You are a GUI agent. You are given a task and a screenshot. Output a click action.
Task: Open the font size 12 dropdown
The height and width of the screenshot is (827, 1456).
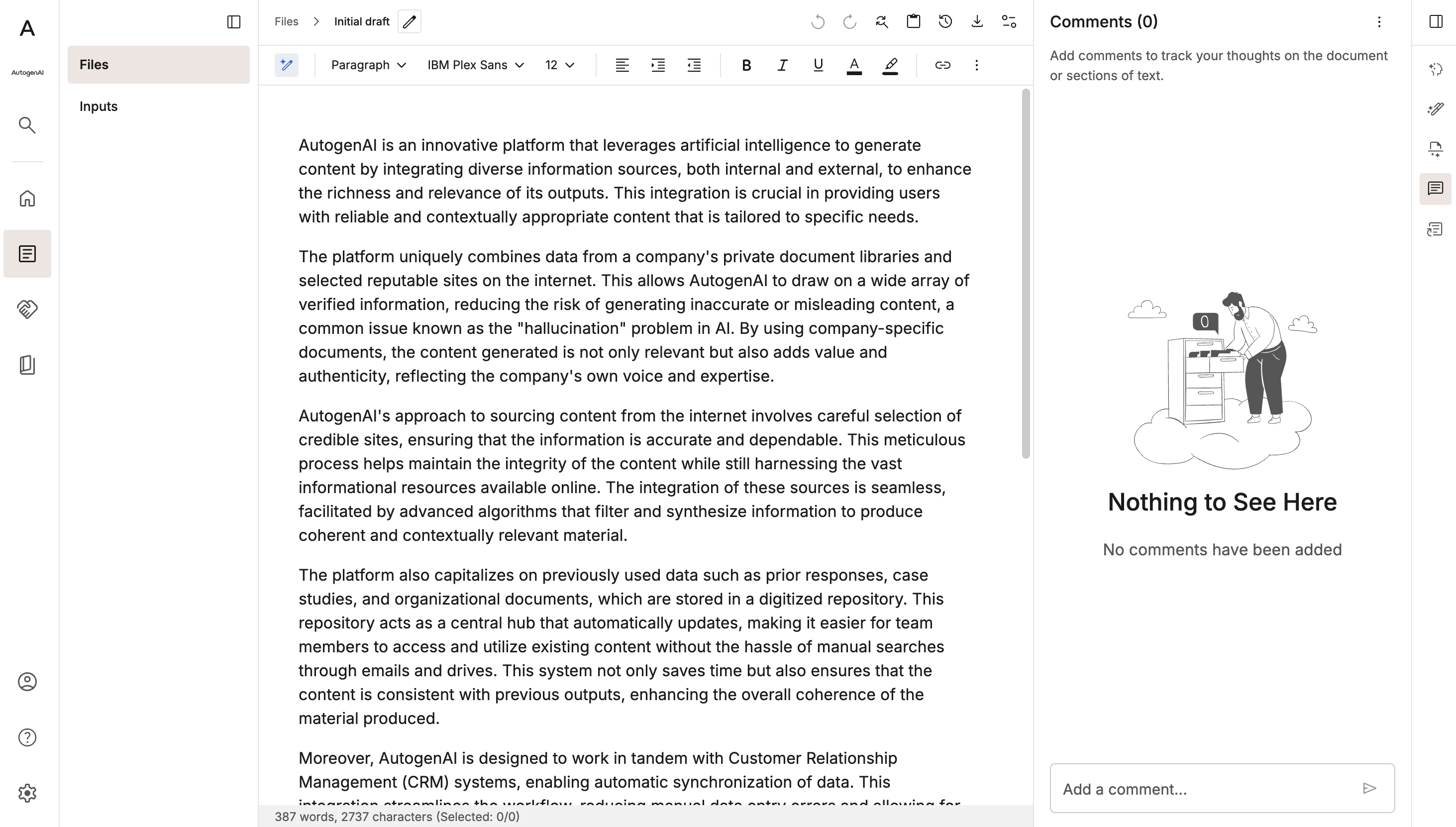click(560, 65)
